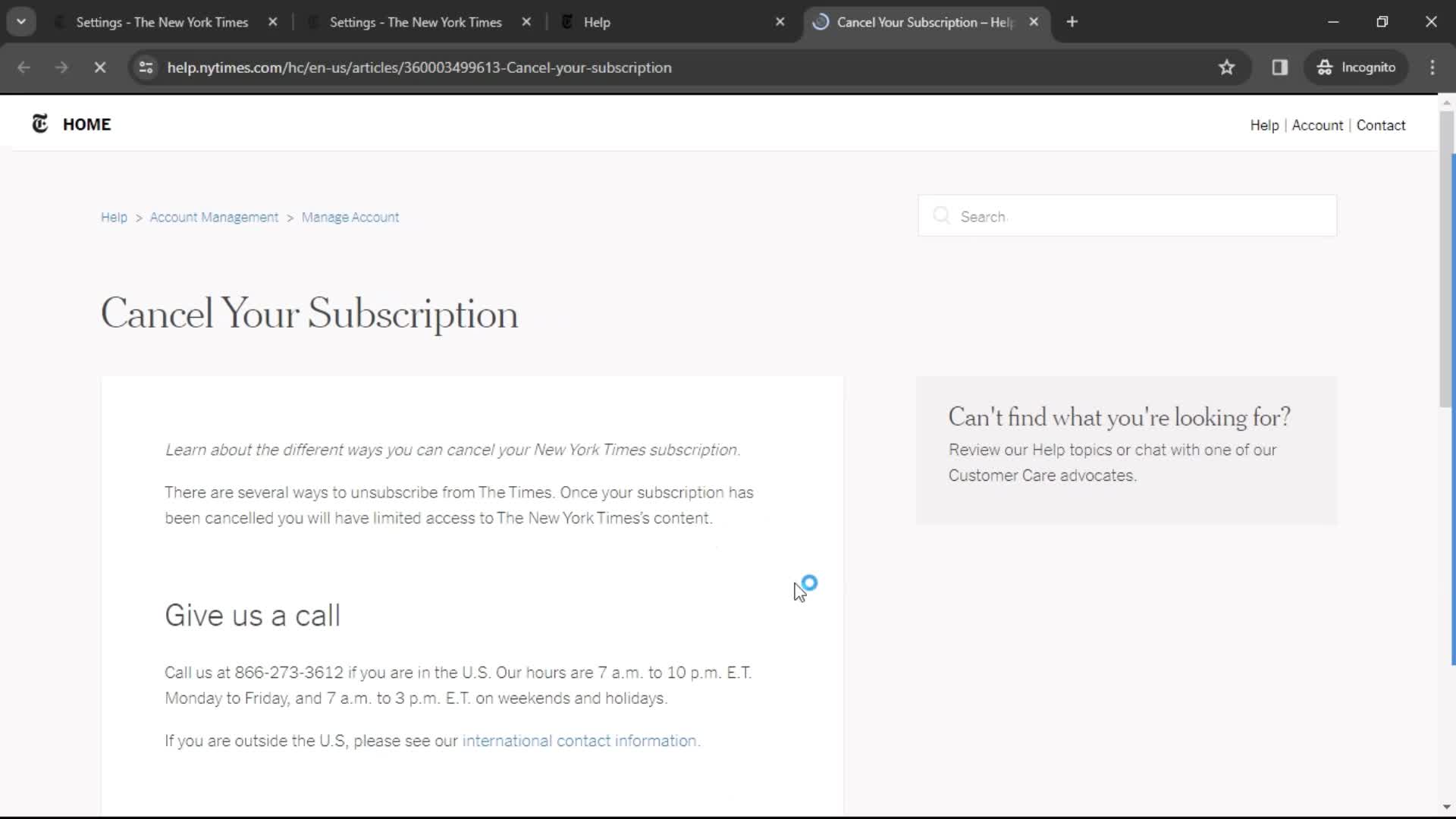Click the international contact information link
This screenshot has width=1456, height=819.
pos(579,740)
